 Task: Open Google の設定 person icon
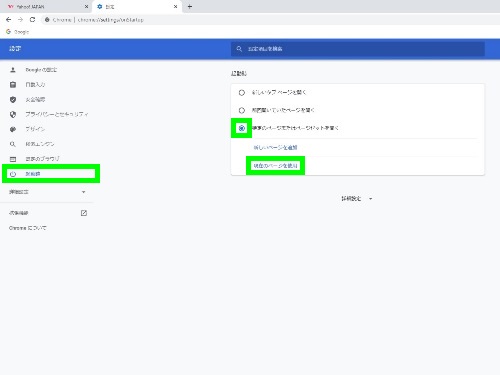point(13,70)
